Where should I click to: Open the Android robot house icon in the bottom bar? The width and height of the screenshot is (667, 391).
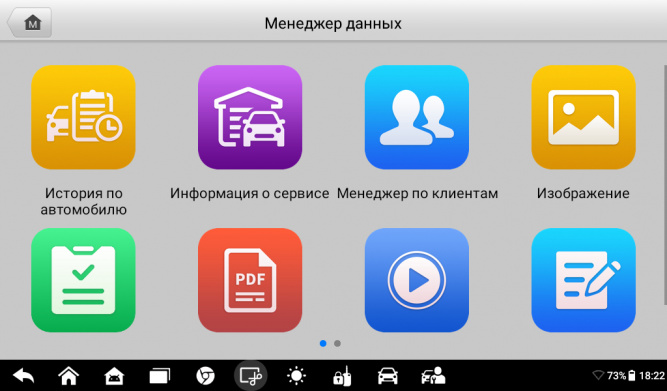point(114,376)
